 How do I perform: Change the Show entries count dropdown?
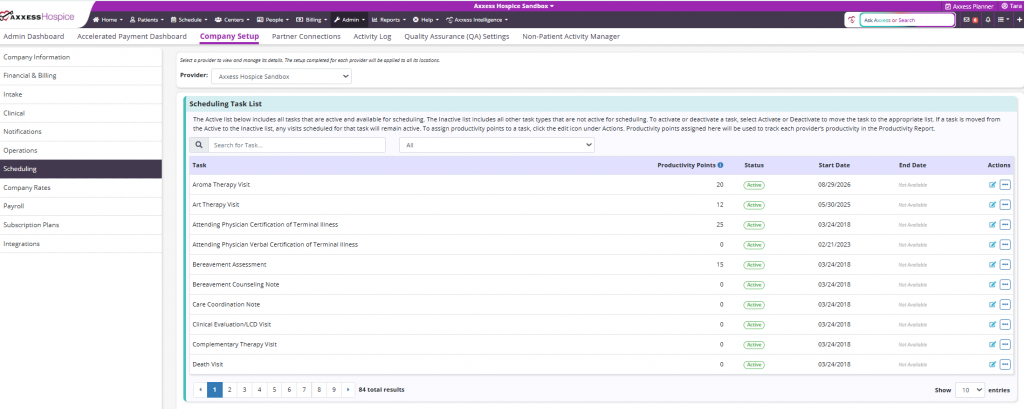[x=970, y=390]
